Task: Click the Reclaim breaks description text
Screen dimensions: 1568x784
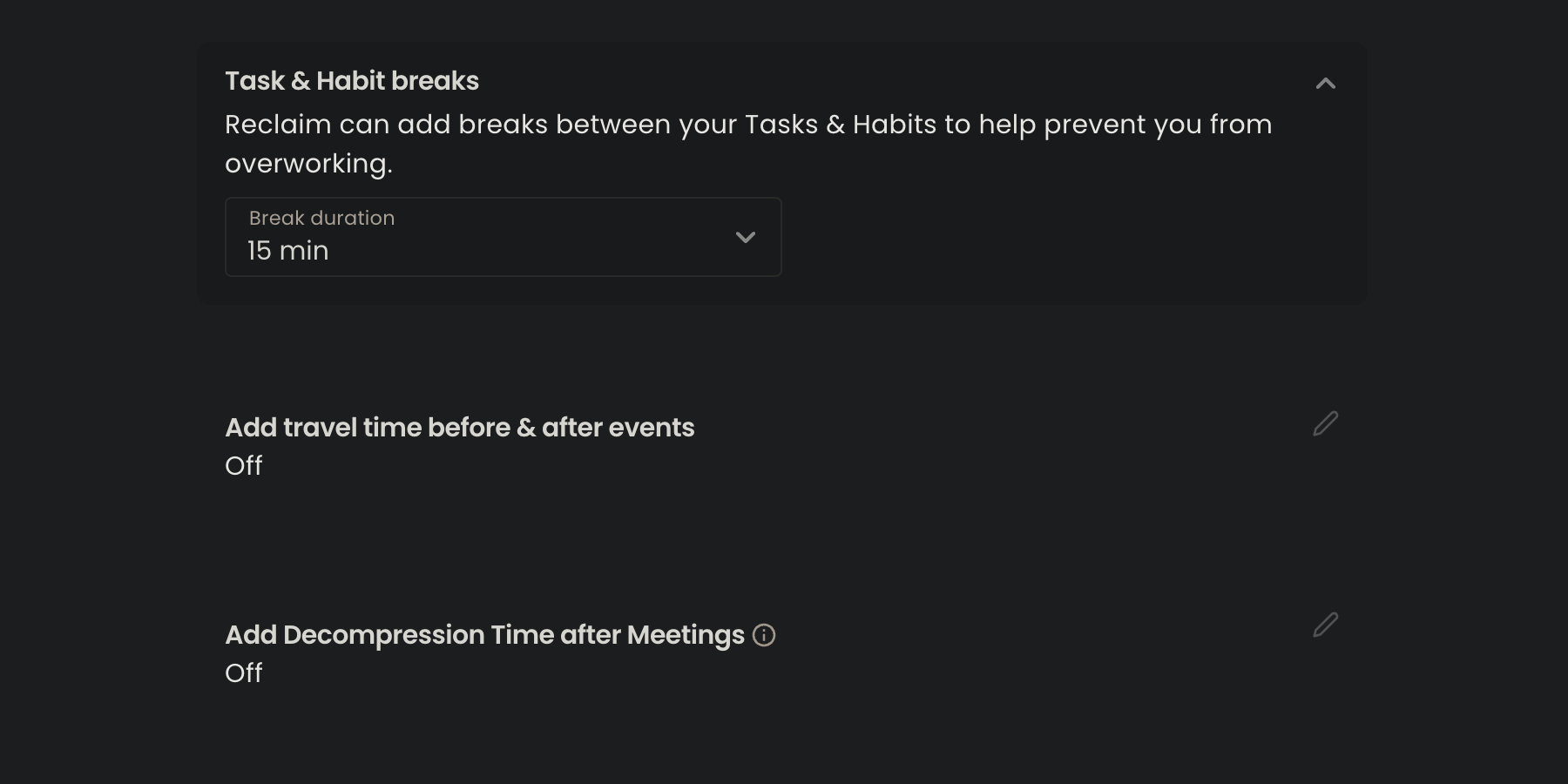Action: [x=748, y=144]
